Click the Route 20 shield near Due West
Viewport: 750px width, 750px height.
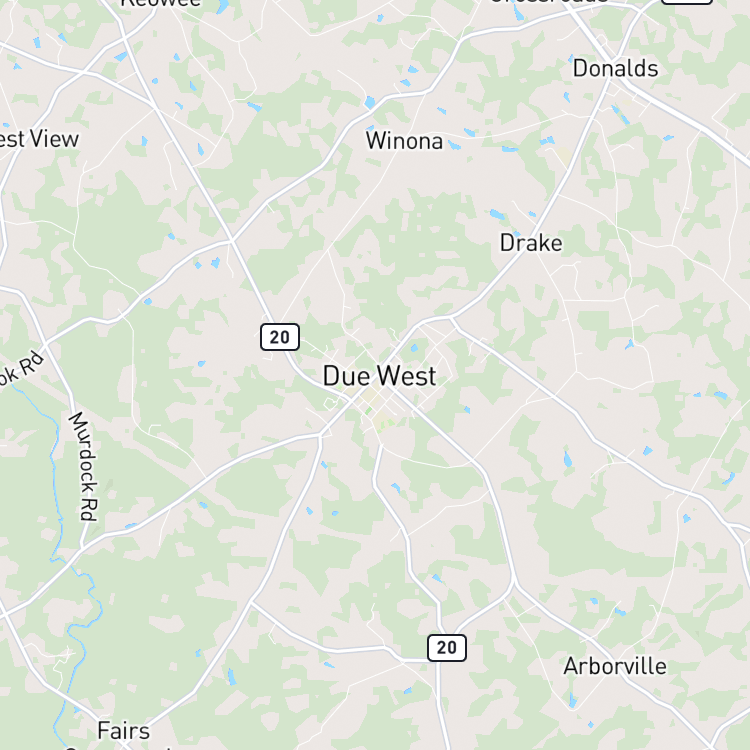(280, 337)
